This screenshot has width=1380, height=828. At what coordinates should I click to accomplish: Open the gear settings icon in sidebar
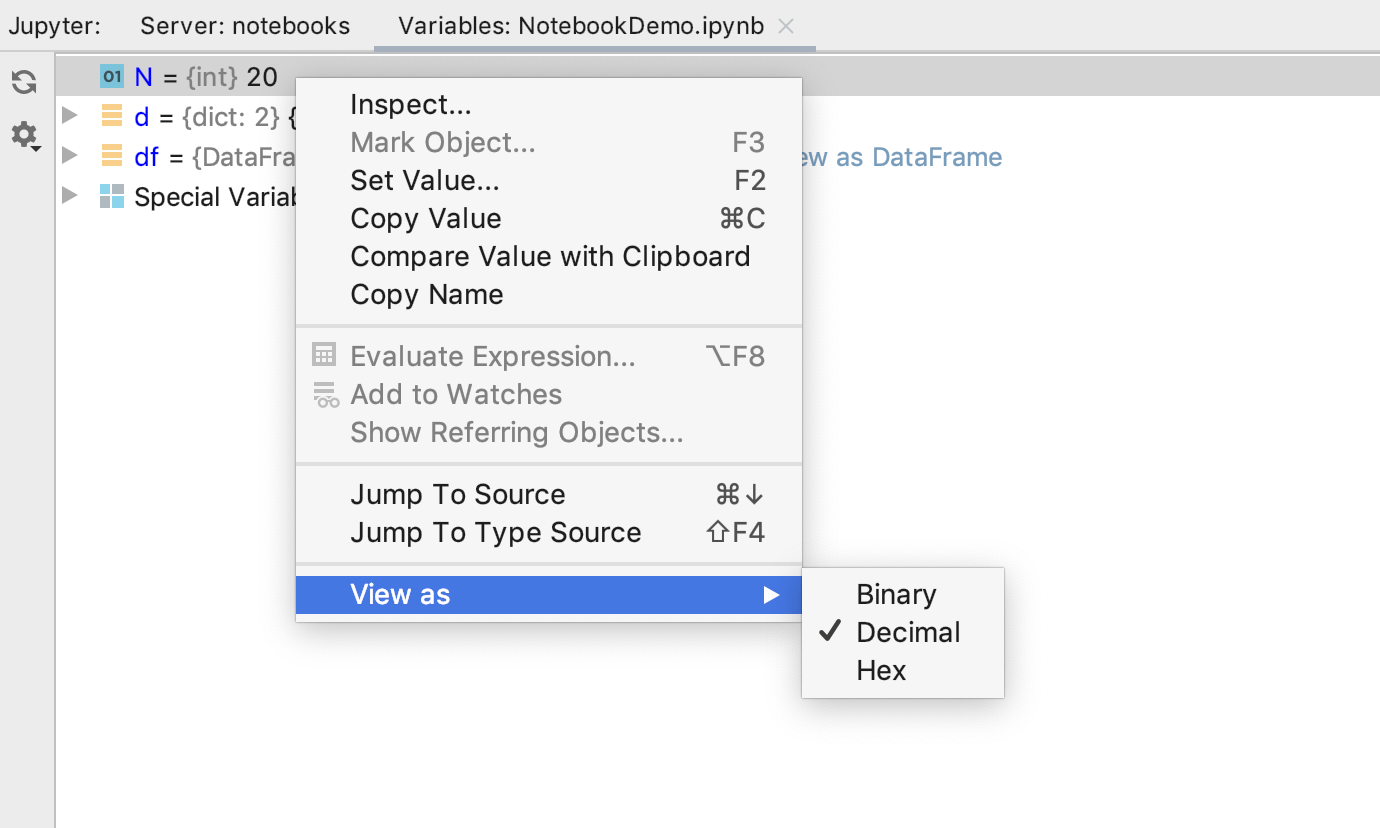(25, 135)
